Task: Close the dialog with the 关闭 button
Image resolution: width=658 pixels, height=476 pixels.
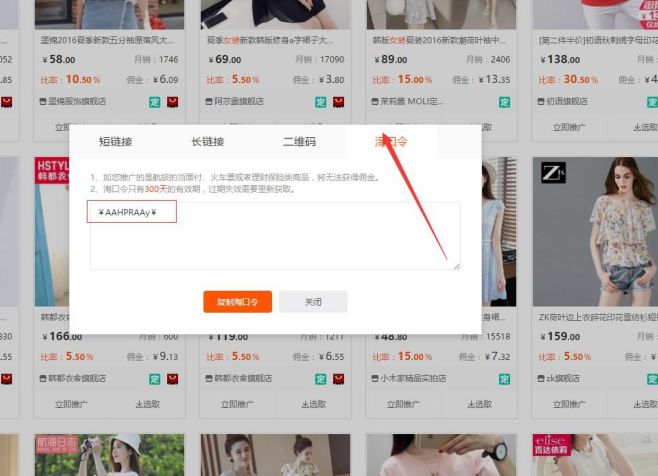Action: [313, 301]
